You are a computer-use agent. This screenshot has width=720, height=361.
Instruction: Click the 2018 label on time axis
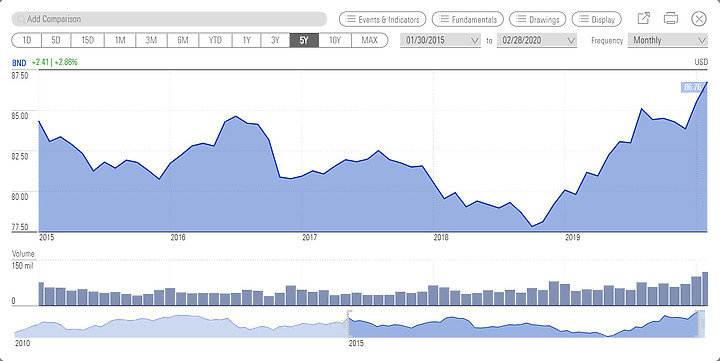click(441, 237)
